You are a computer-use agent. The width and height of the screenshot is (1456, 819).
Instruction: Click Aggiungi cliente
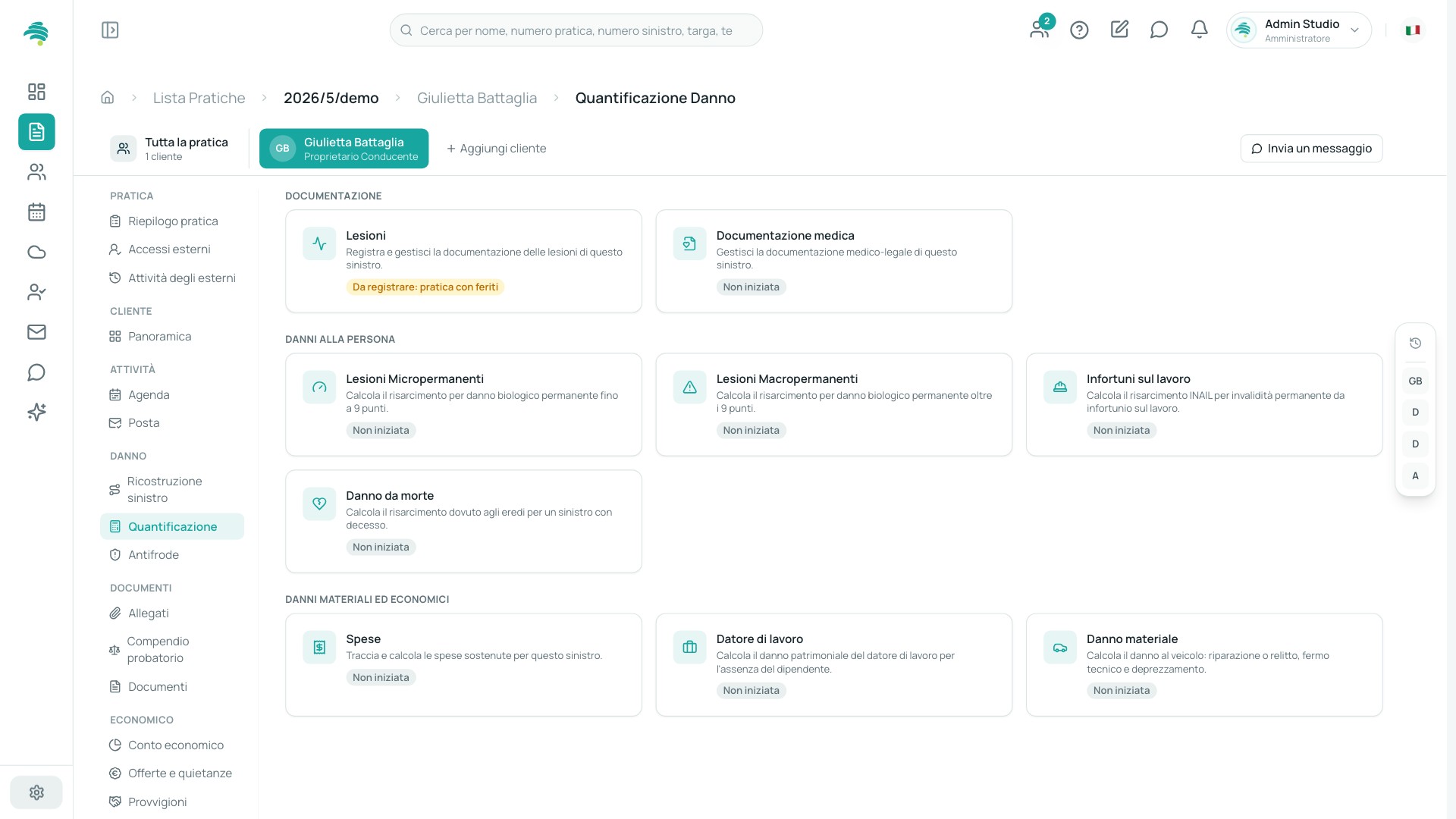496,149
